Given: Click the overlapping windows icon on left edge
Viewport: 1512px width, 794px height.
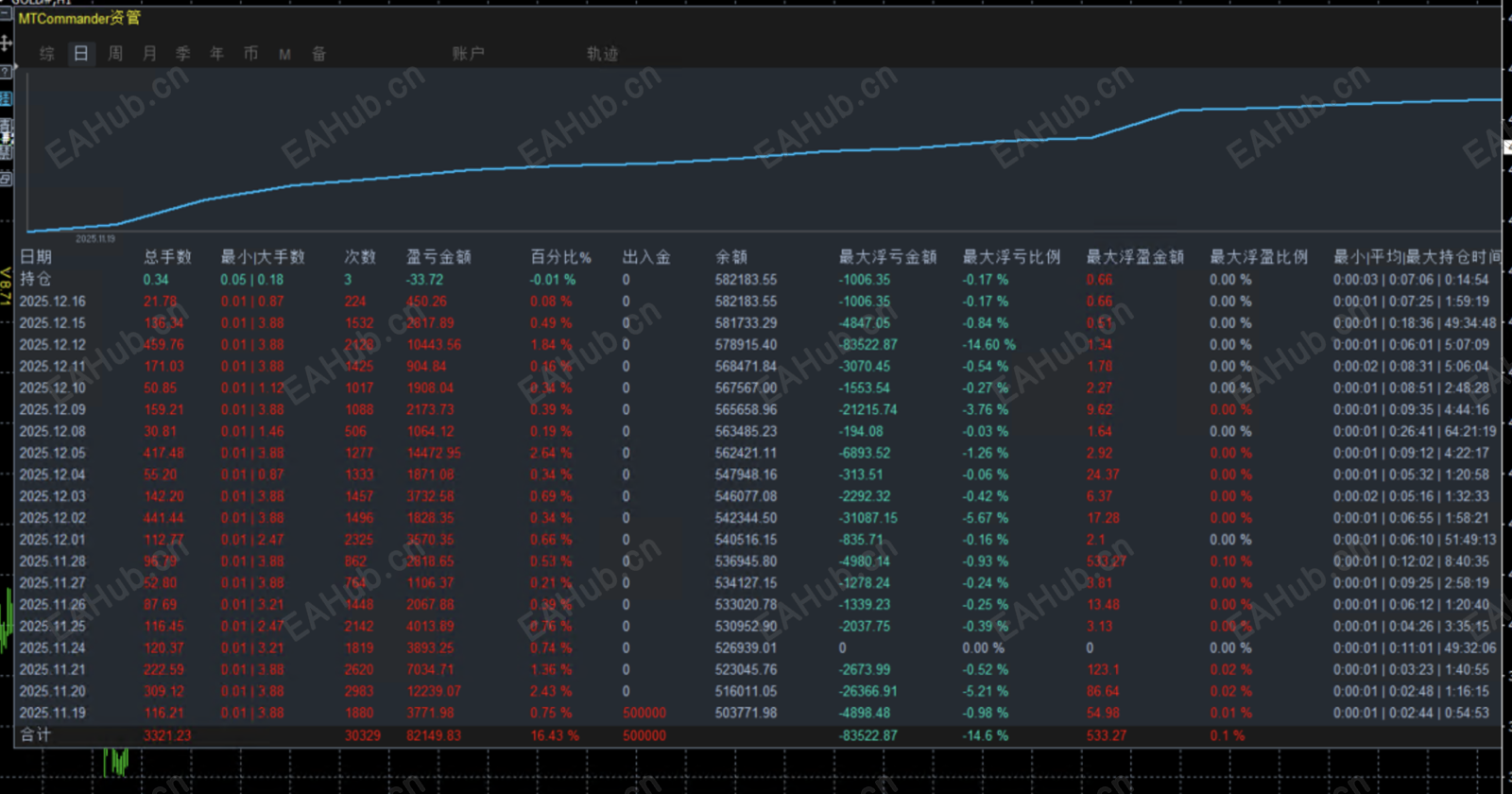Looking at the screenshot, I should [x=6, y=178].
